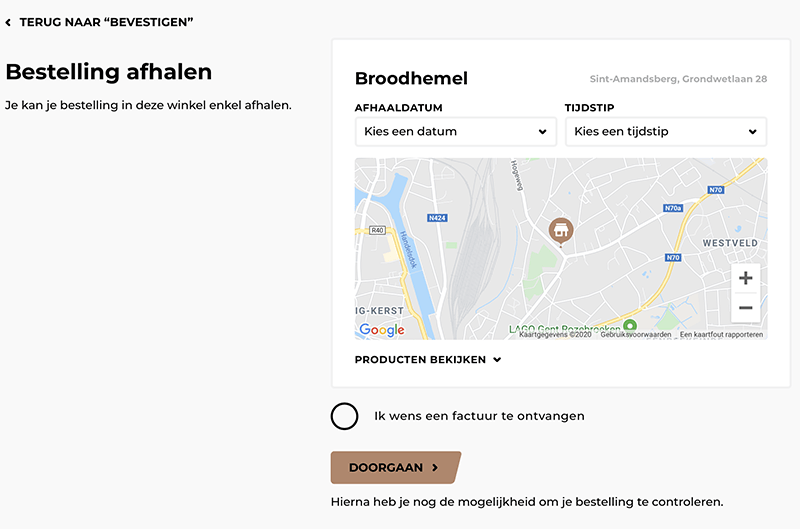Click the arrow icon inside Doorgaan button
This screenshot has width=800, height=529.
435,467
